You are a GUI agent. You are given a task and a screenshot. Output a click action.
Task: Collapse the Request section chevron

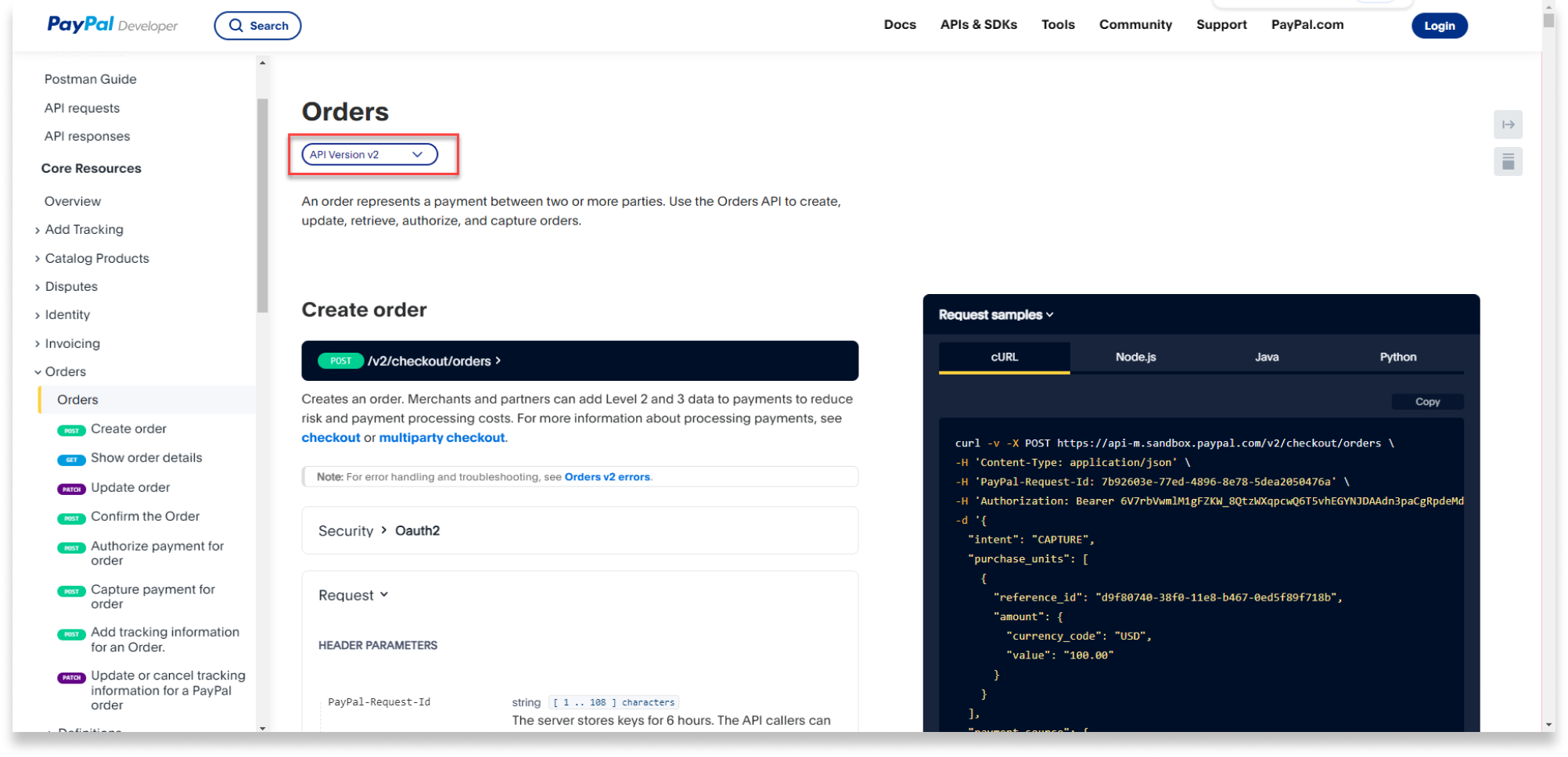pyautogui.click(x=384, y=595)
